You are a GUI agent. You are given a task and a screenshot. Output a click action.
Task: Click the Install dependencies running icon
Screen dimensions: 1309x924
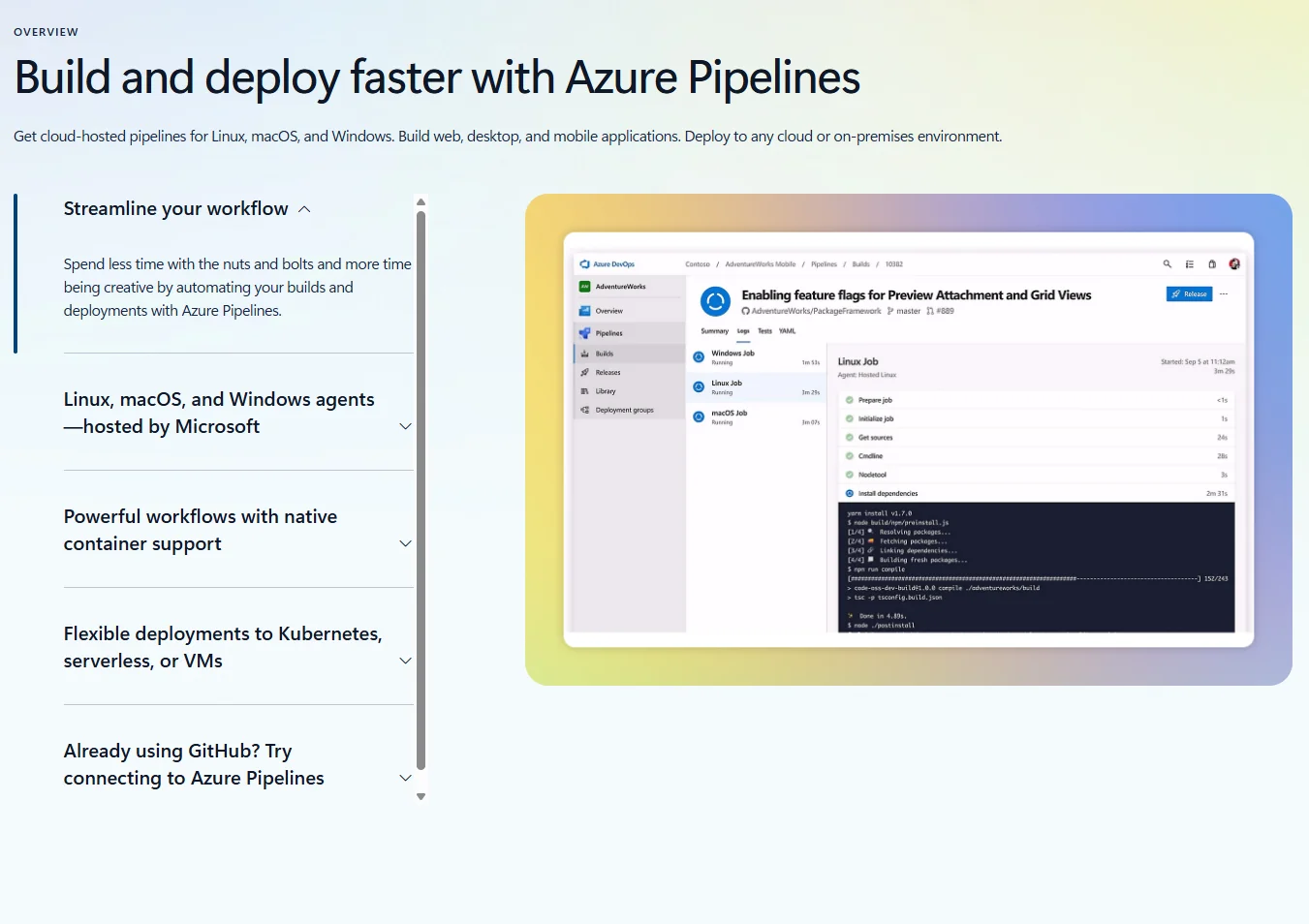[x=850, y=494]
